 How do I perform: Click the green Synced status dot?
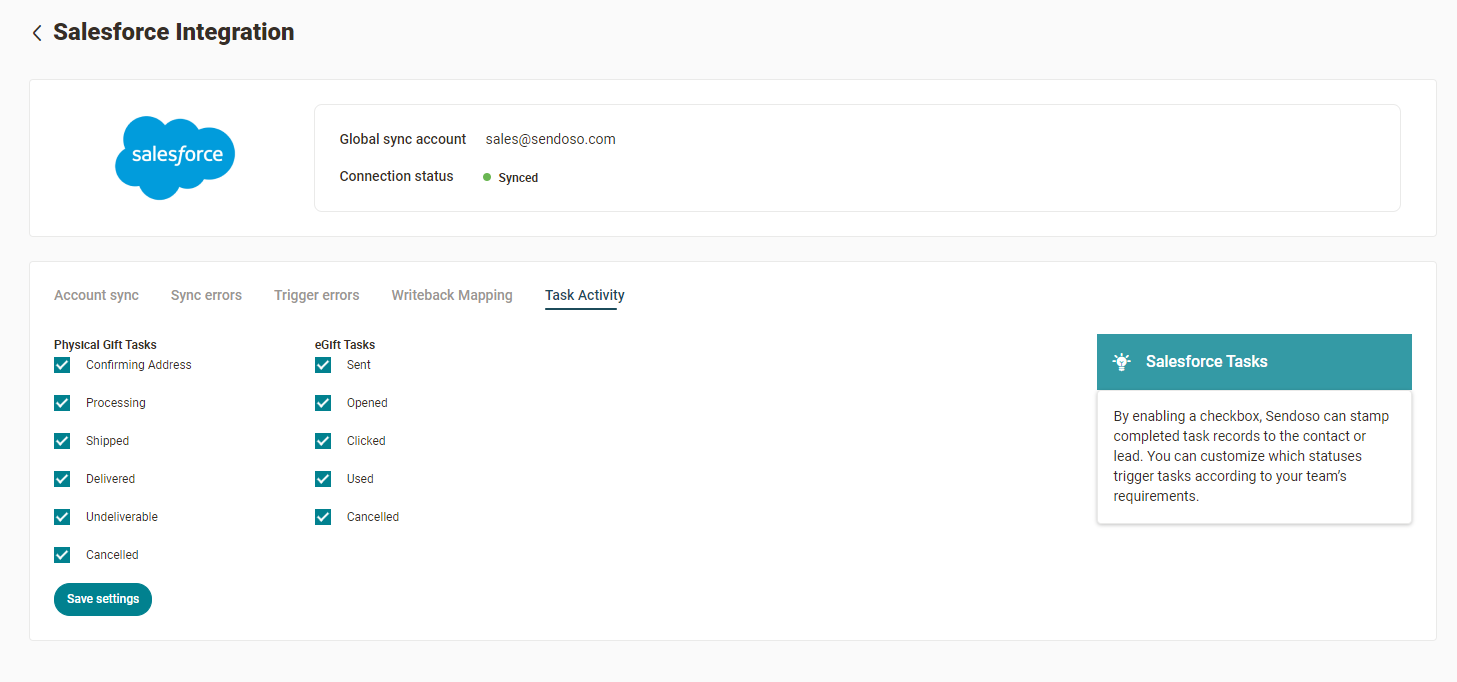click(x=487, y=177)
